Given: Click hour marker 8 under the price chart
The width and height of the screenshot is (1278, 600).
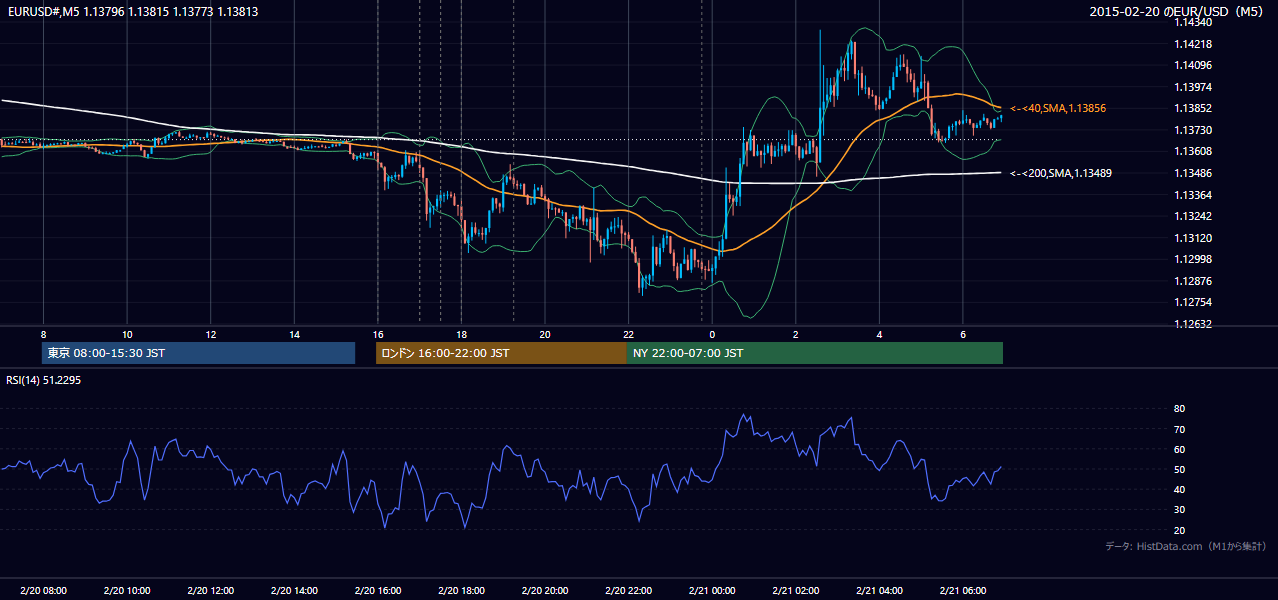Looking at the screenshot, I should click(43, 334).
